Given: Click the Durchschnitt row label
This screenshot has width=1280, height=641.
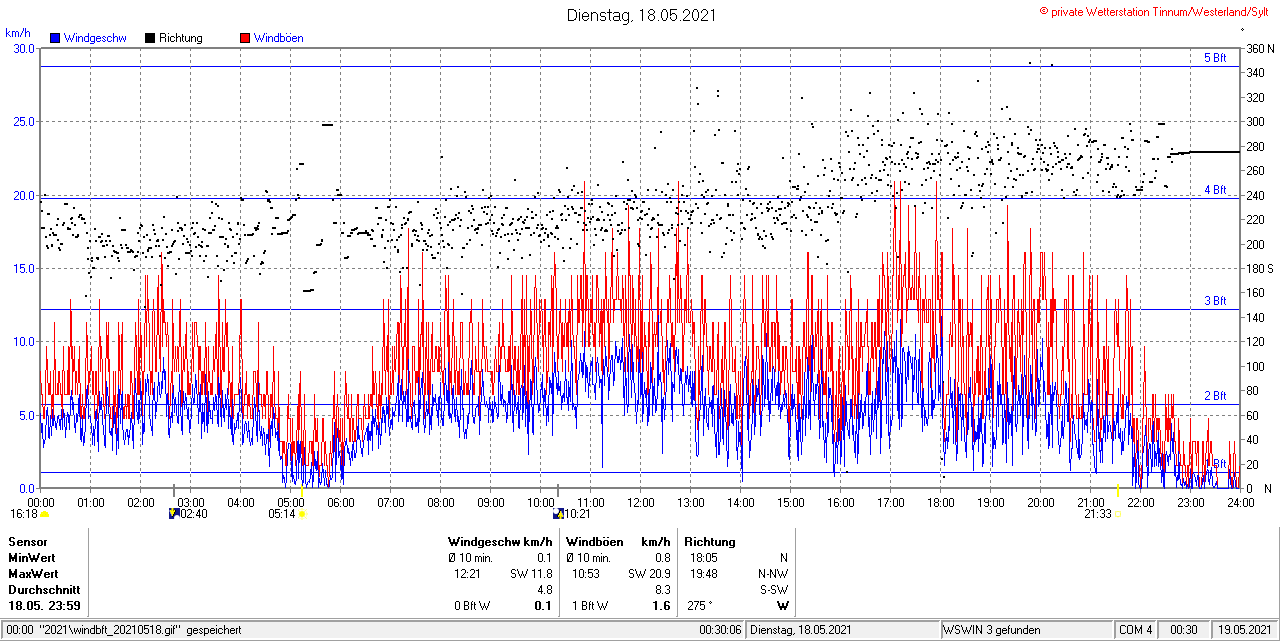Looking at the screenshot, I should coord(44,590).
